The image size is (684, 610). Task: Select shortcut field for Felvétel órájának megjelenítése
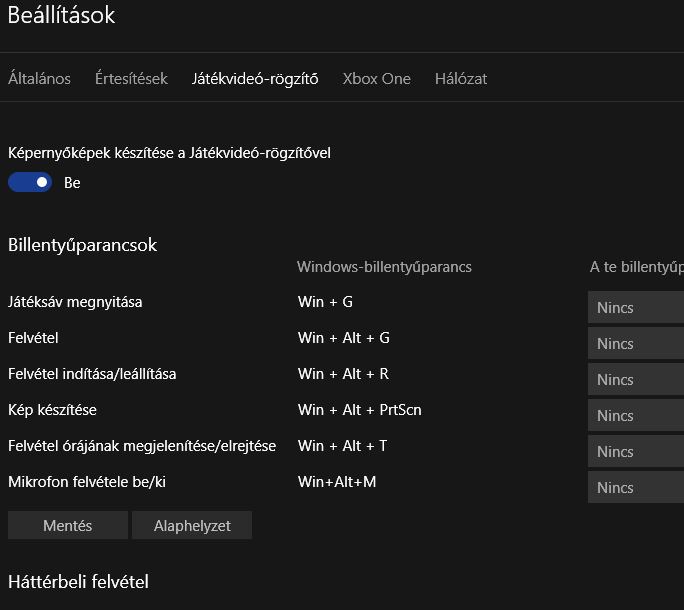[x=636, y=452]
